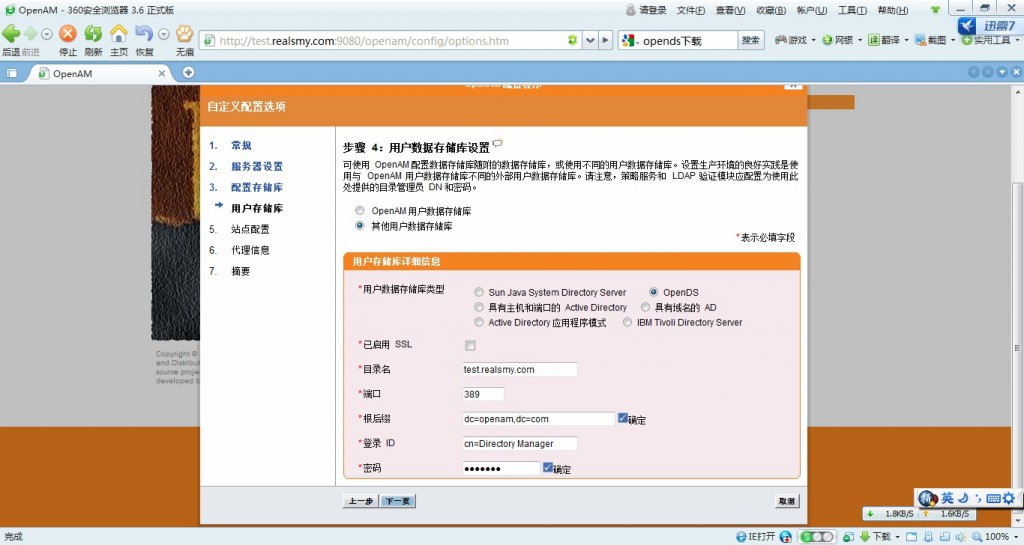The image size is (1024, 545).
Task: Click the IME moon half-width icon
Action: click(x=963, y=498)
